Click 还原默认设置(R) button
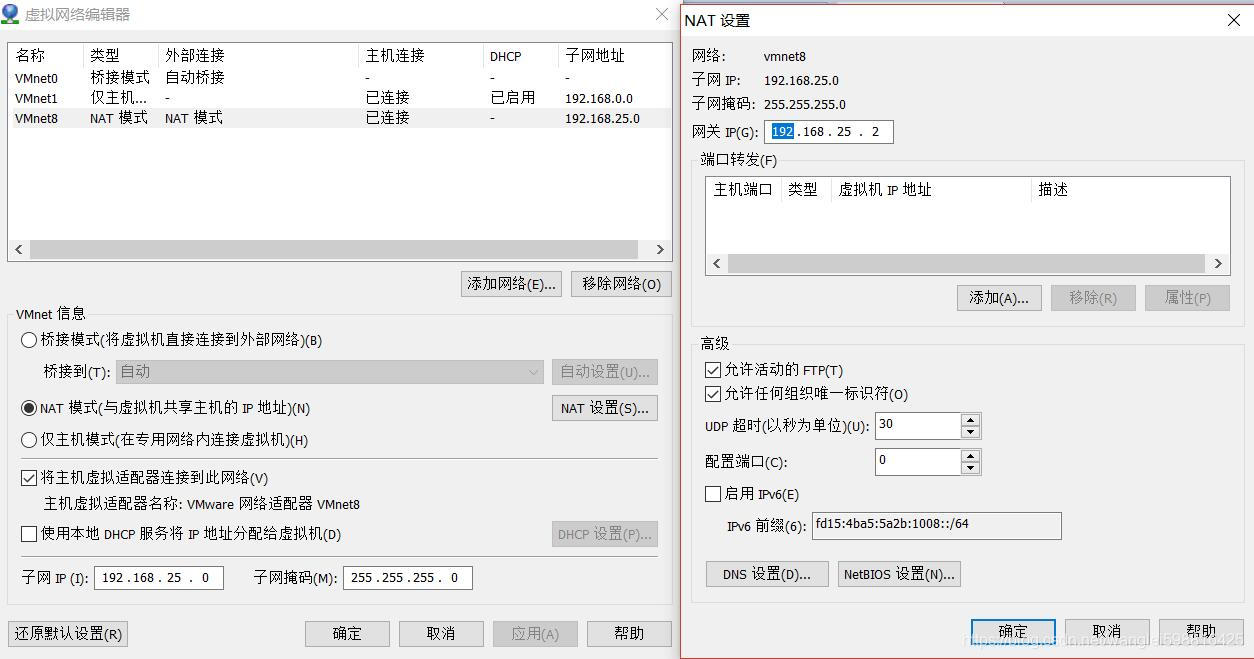 [x=69, y=634]
